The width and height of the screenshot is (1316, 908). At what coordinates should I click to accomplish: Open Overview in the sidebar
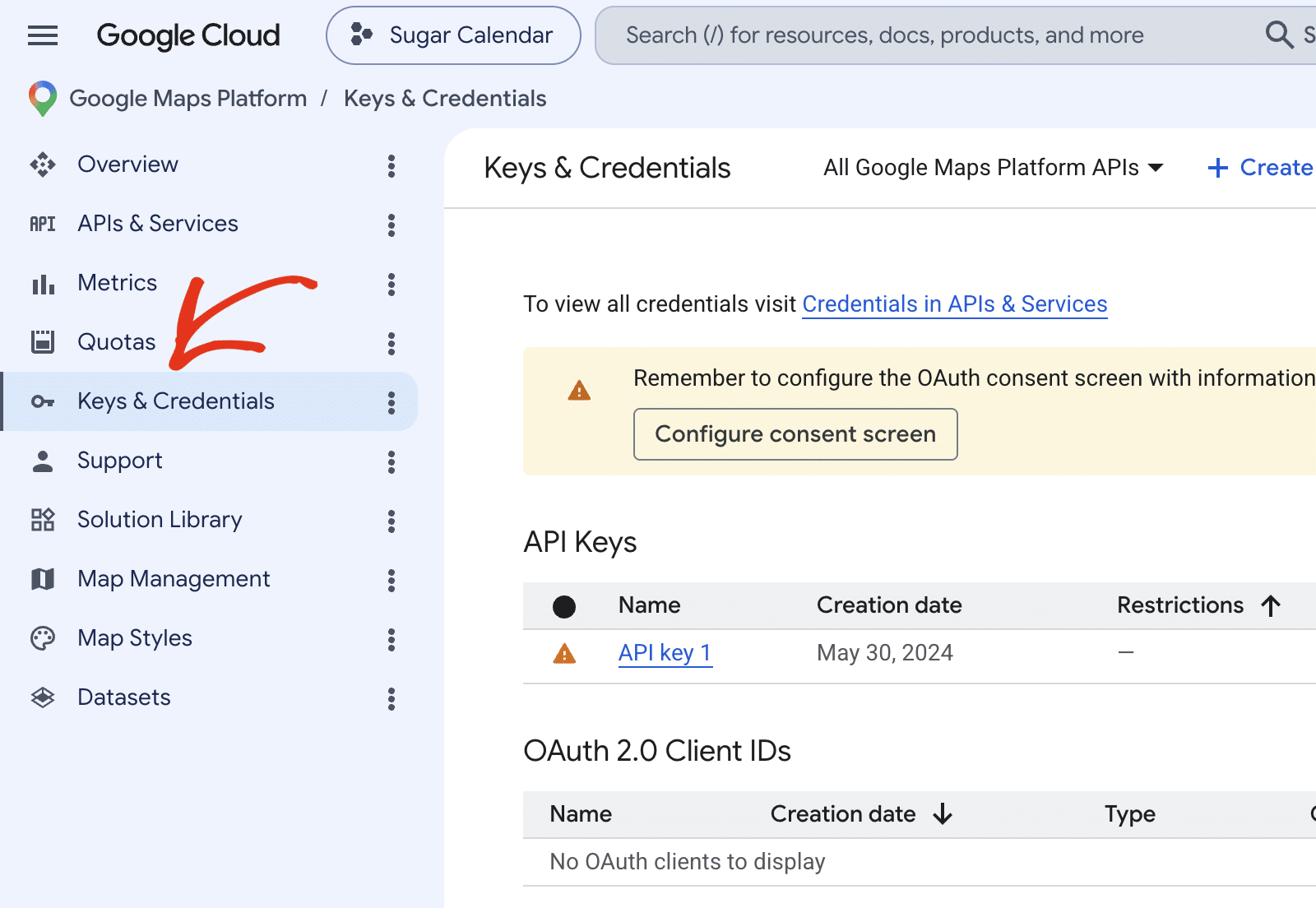(127, 164)
